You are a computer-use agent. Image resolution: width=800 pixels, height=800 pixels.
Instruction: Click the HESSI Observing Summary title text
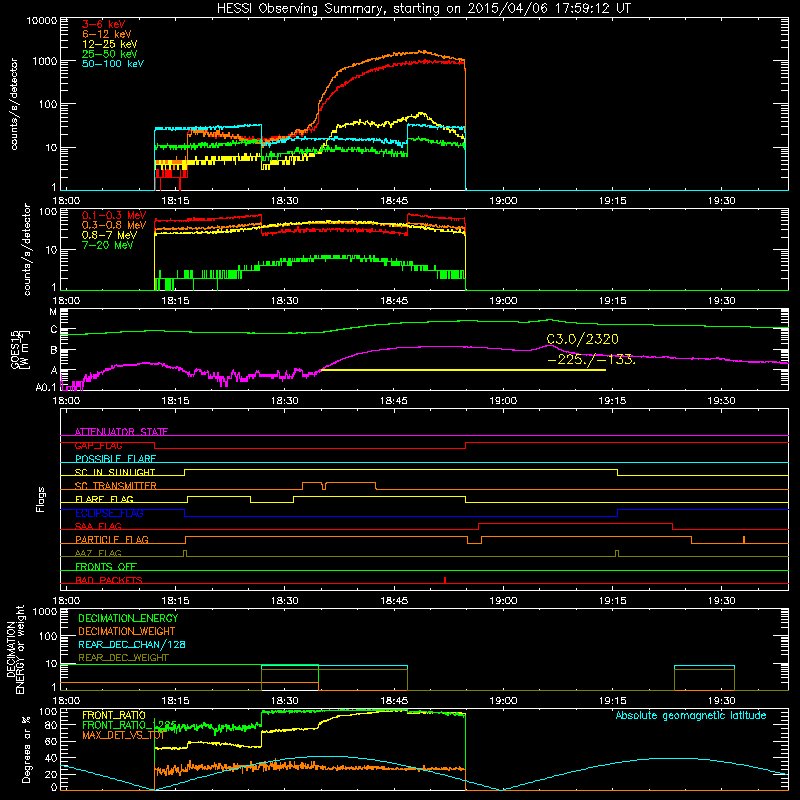[x=423, y=8]
